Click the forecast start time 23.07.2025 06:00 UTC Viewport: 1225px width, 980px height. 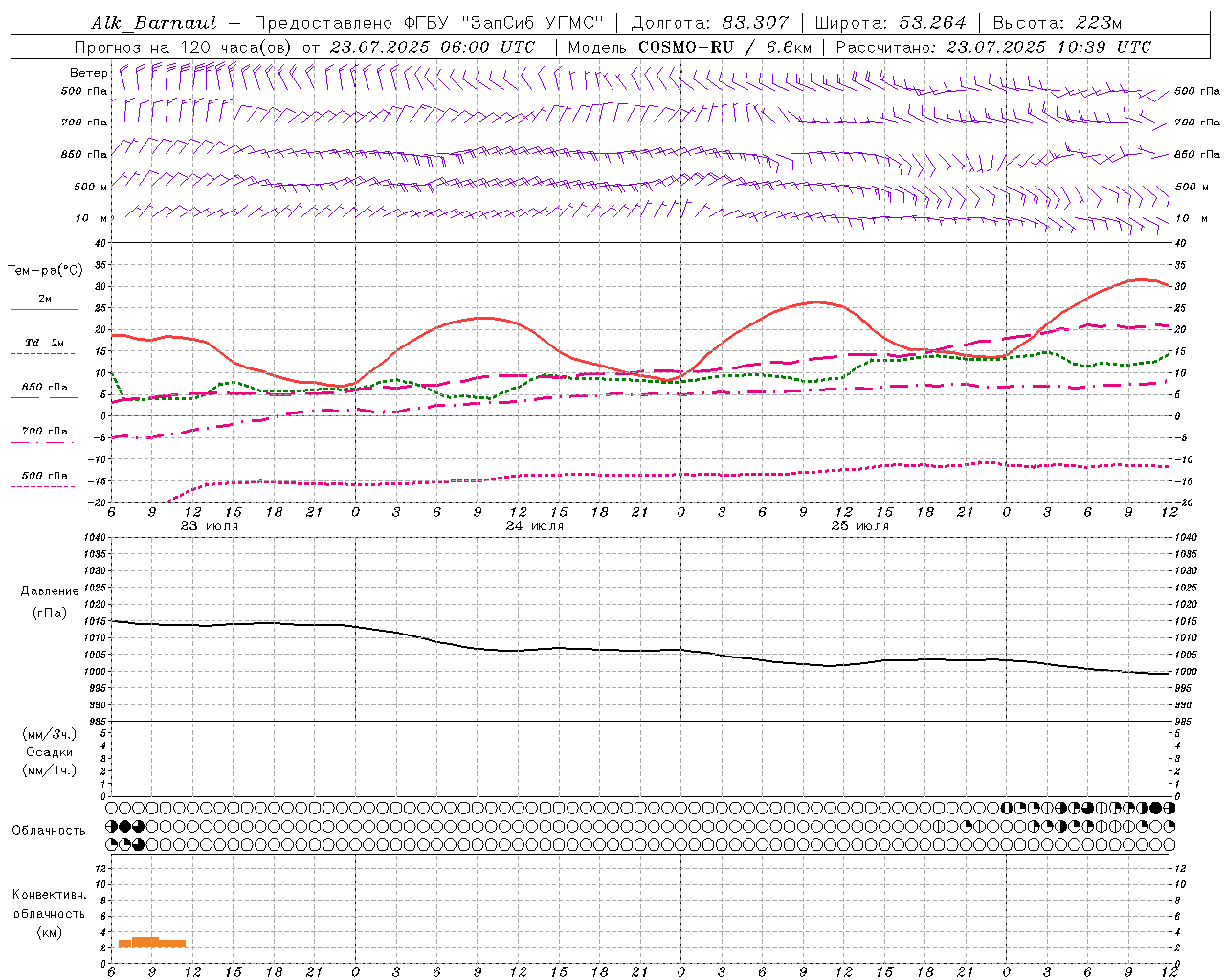[432, 47]
